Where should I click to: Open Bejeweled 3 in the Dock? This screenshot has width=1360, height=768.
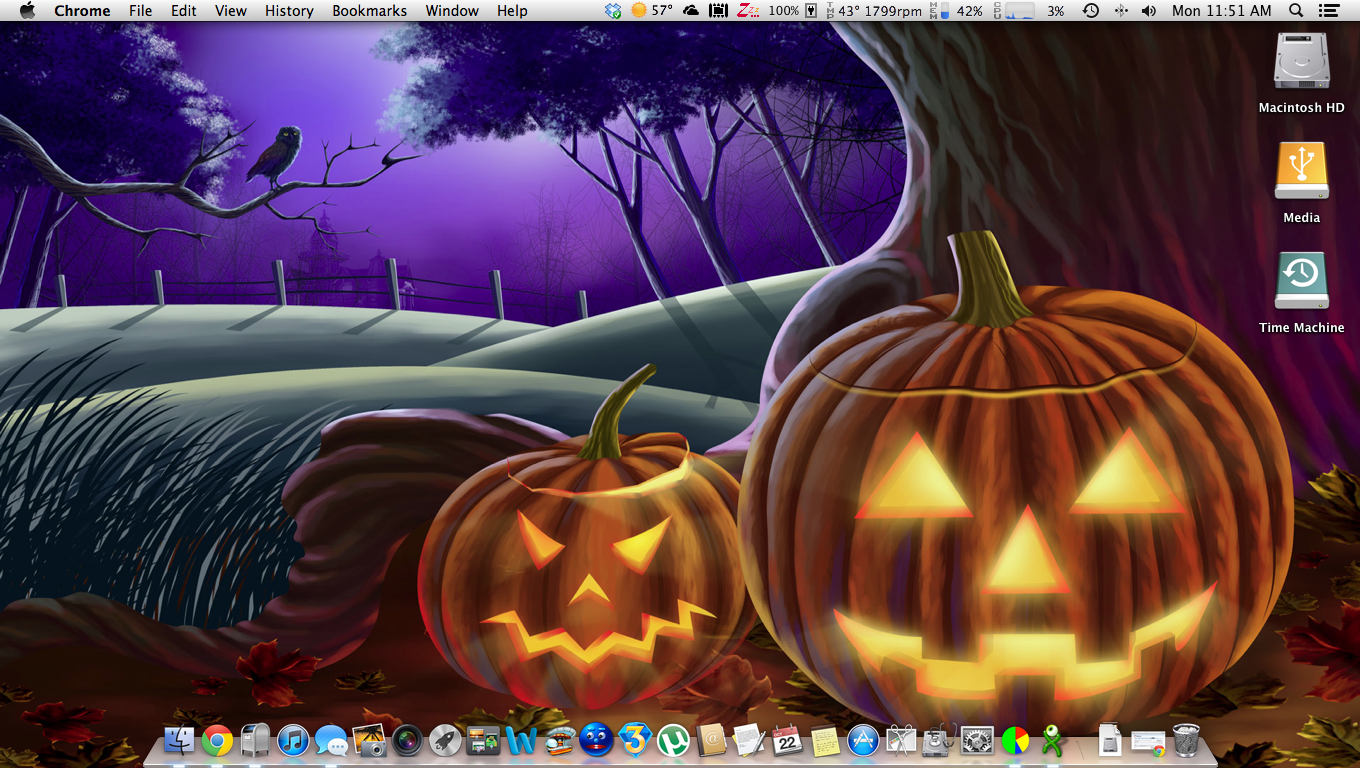pyautogui.click(x=635, y=741)
